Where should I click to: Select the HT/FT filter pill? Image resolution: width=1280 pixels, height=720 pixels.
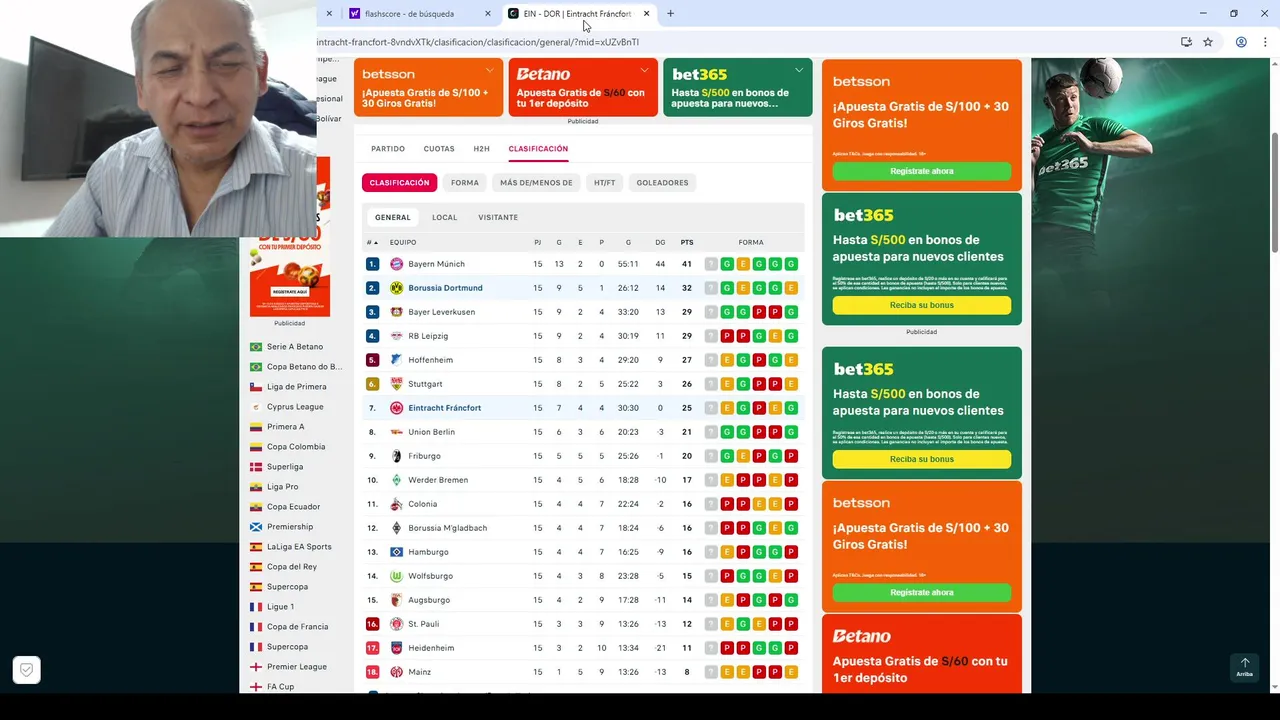605,183
